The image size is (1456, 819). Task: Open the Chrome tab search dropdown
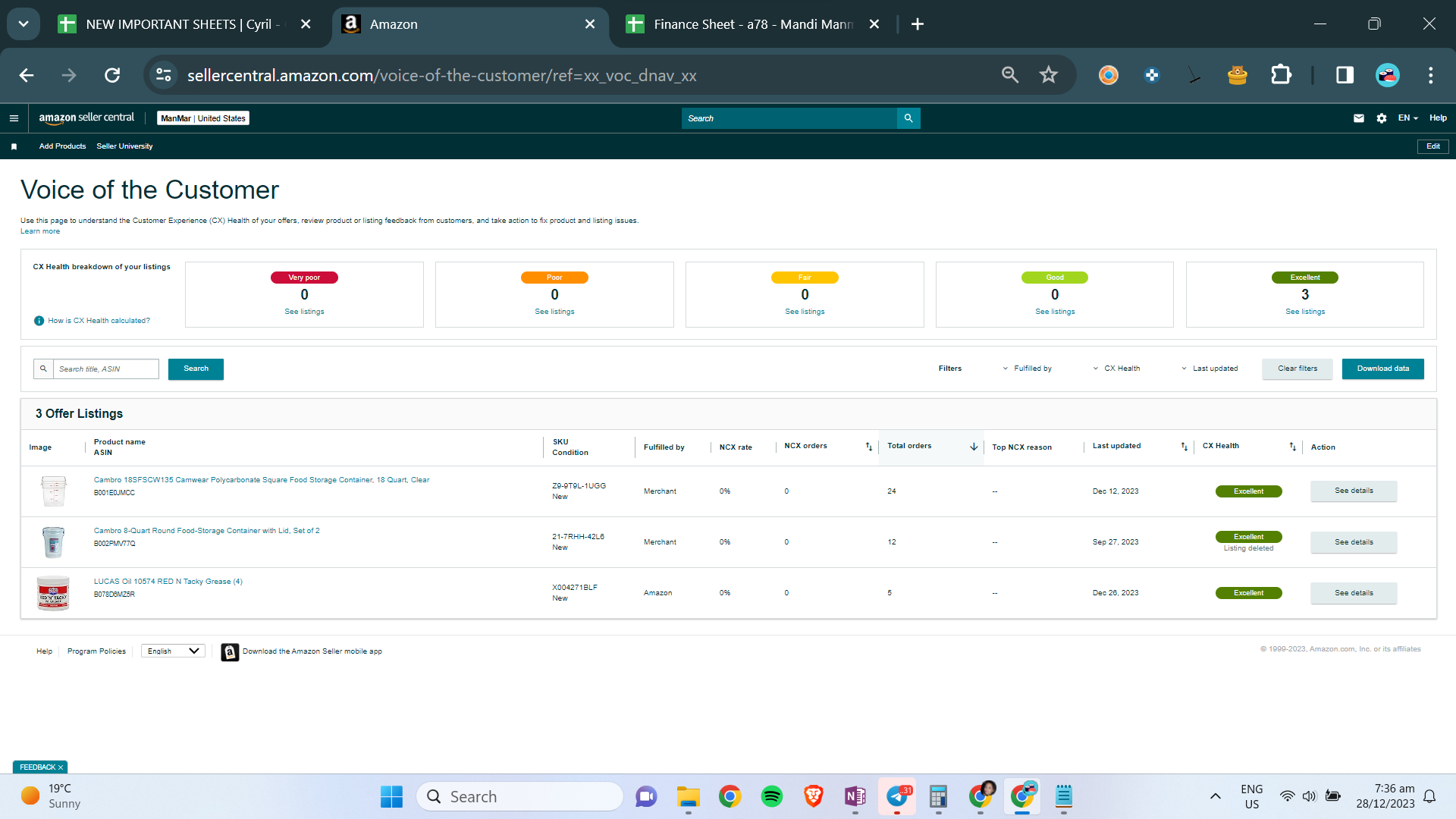point(24,24)
